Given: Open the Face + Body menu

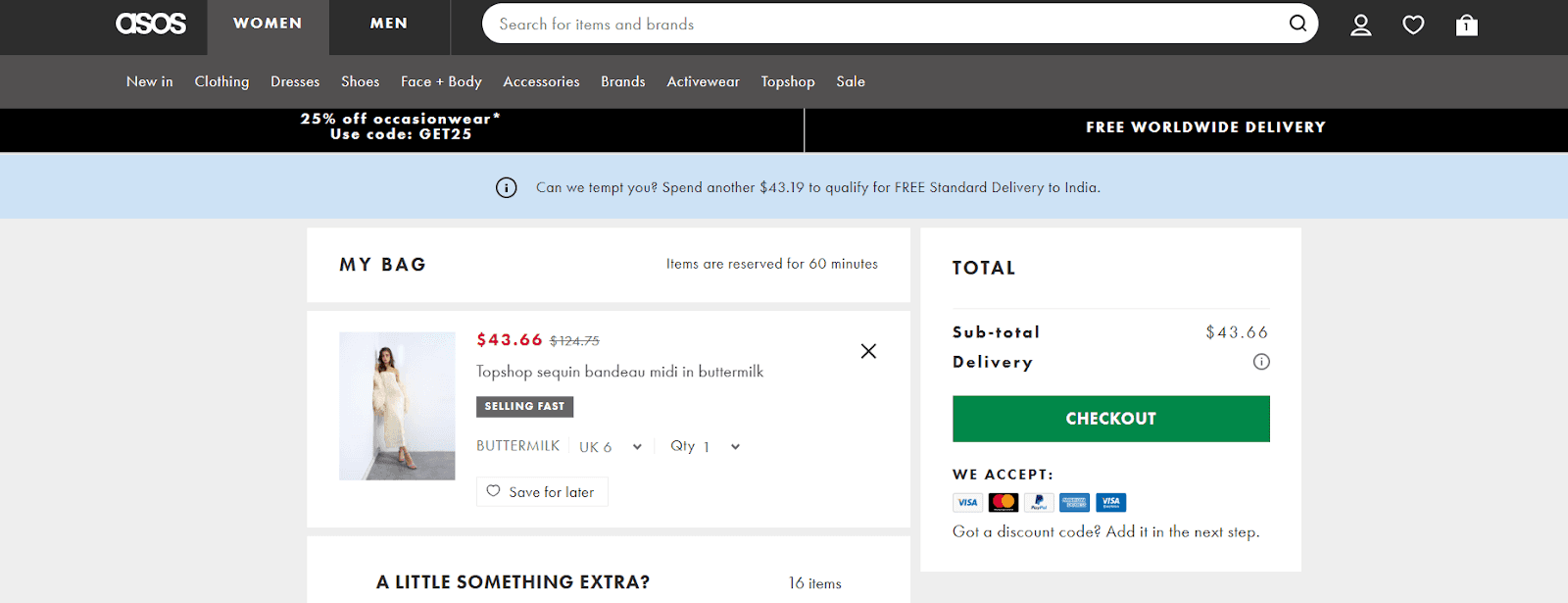Looking at the screenshot, I should (x=441, y=81).
